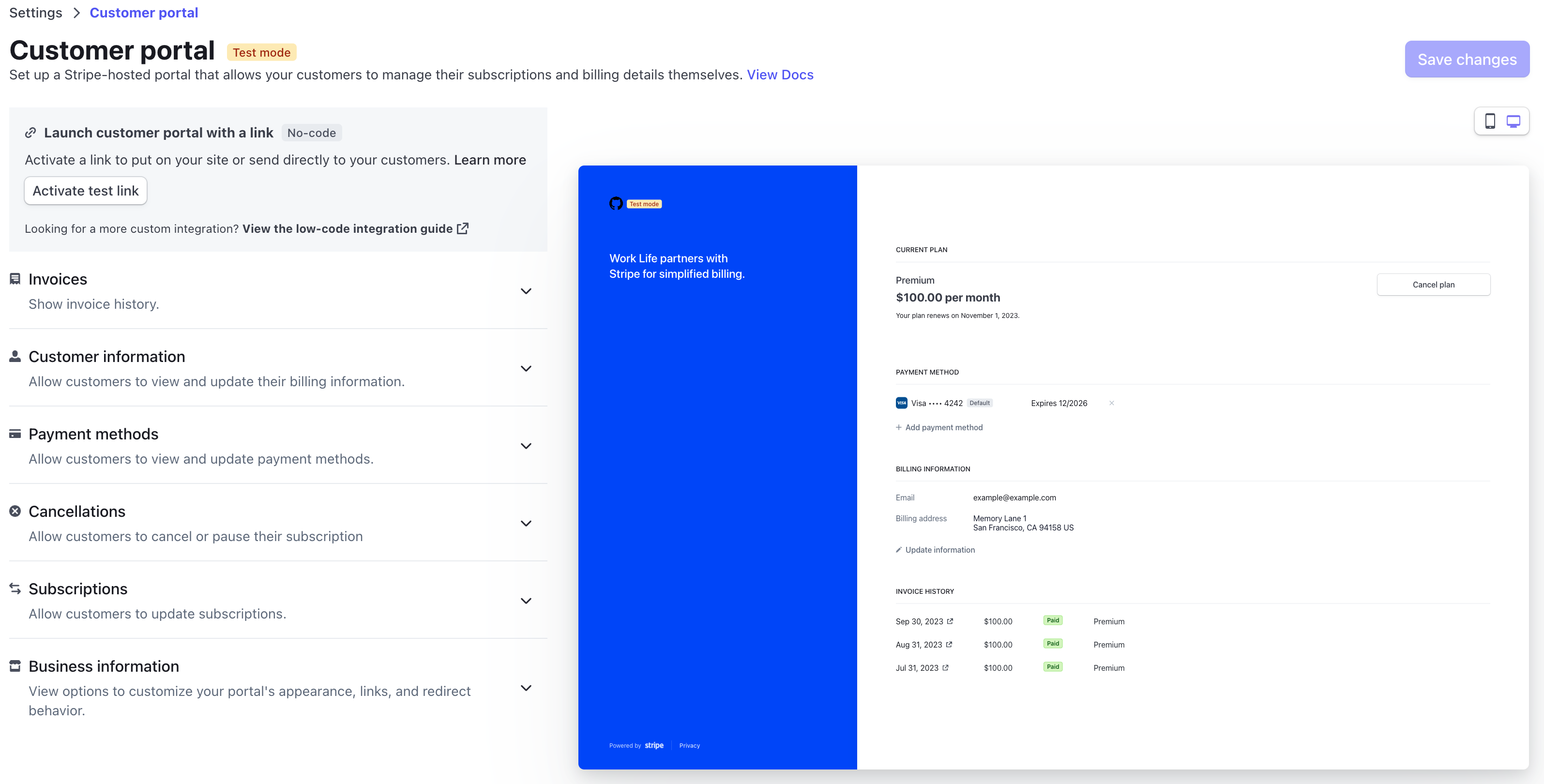
Task: Expand the Business information section
Action: 526,688
